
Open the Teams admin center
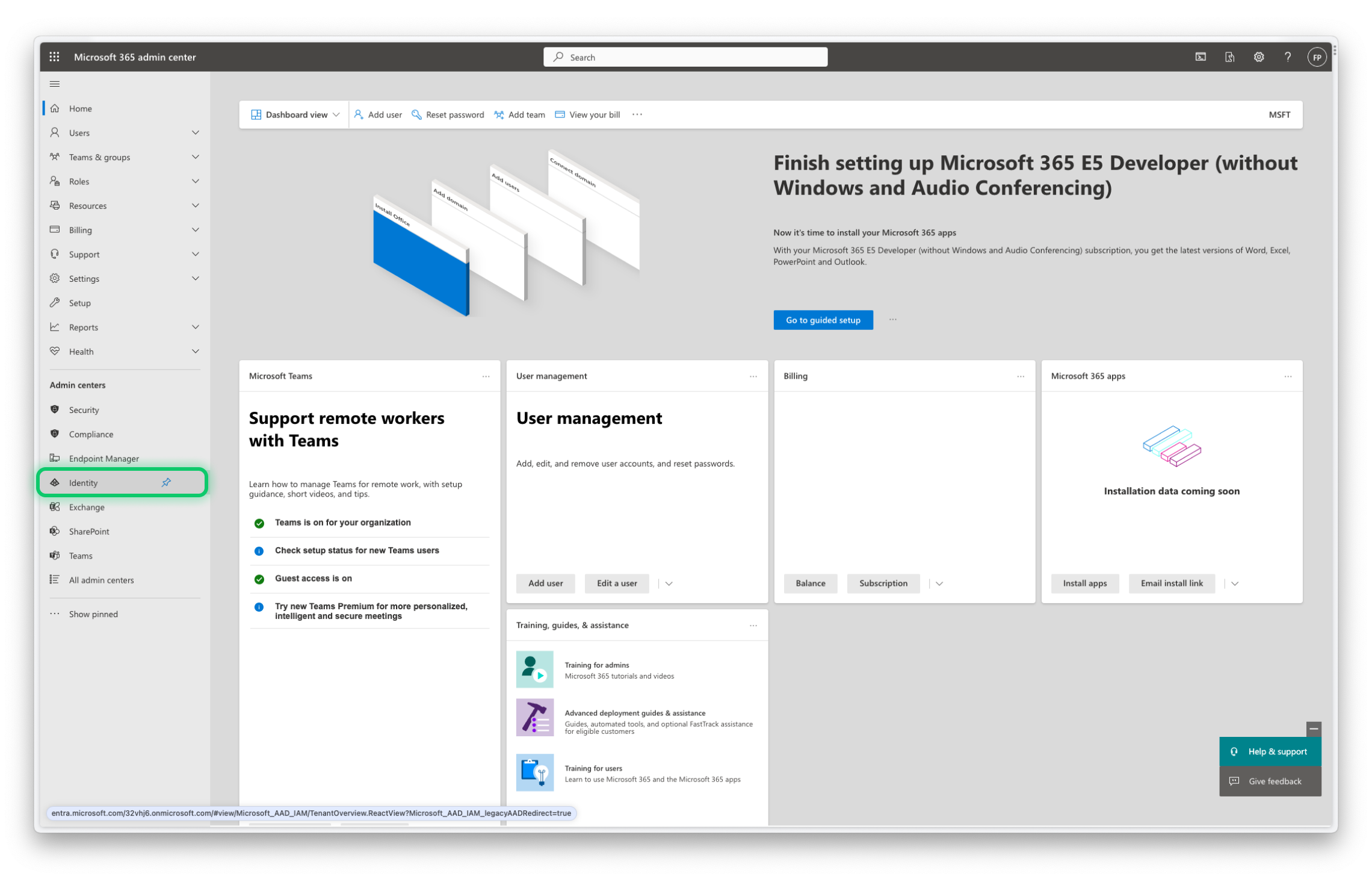tap(80, 555)
